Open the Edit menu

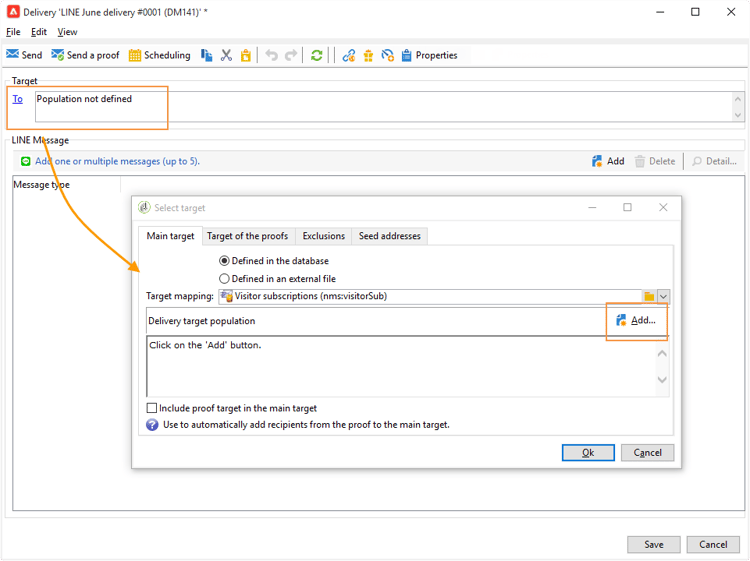39,32
